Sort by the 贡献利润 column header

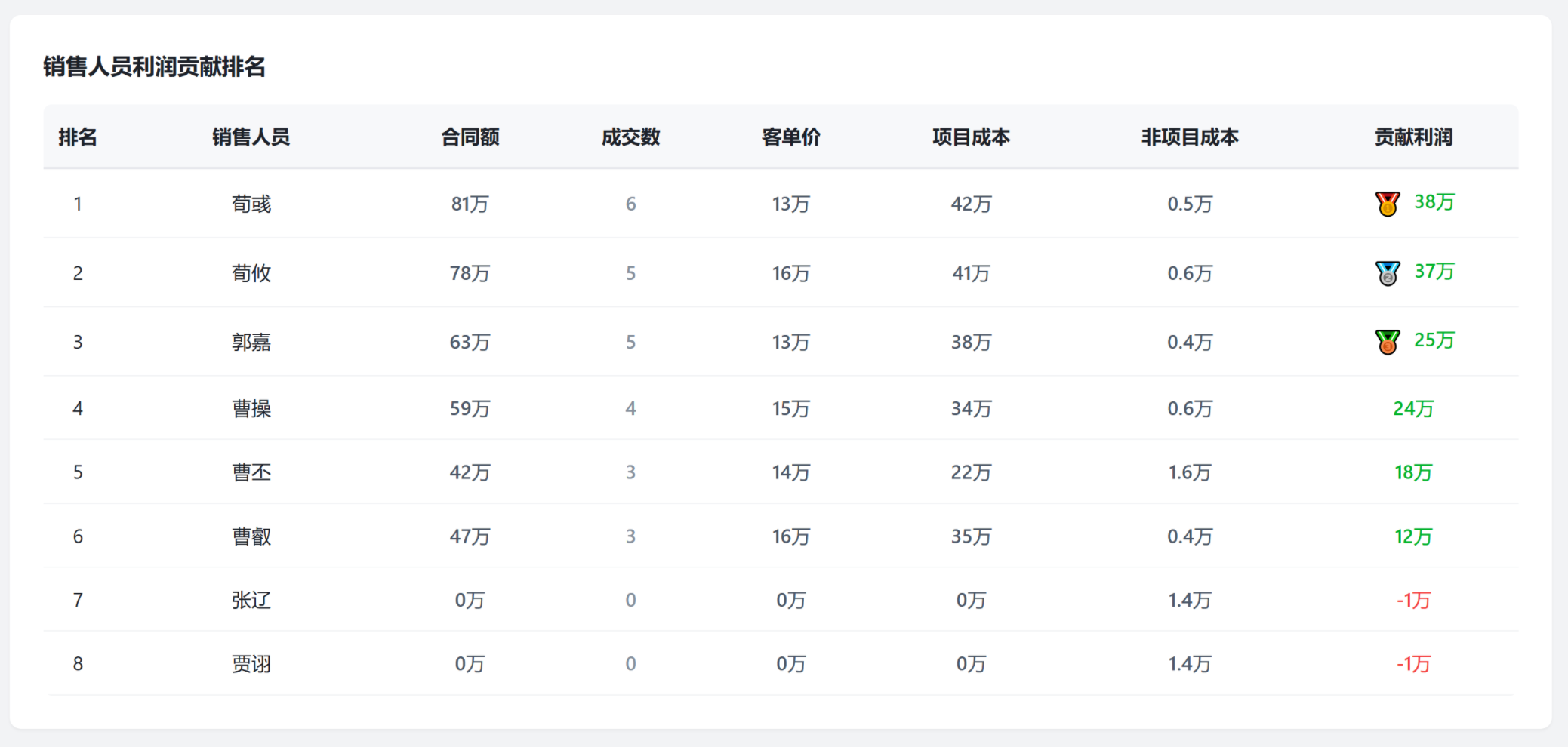click(1412, 137)
